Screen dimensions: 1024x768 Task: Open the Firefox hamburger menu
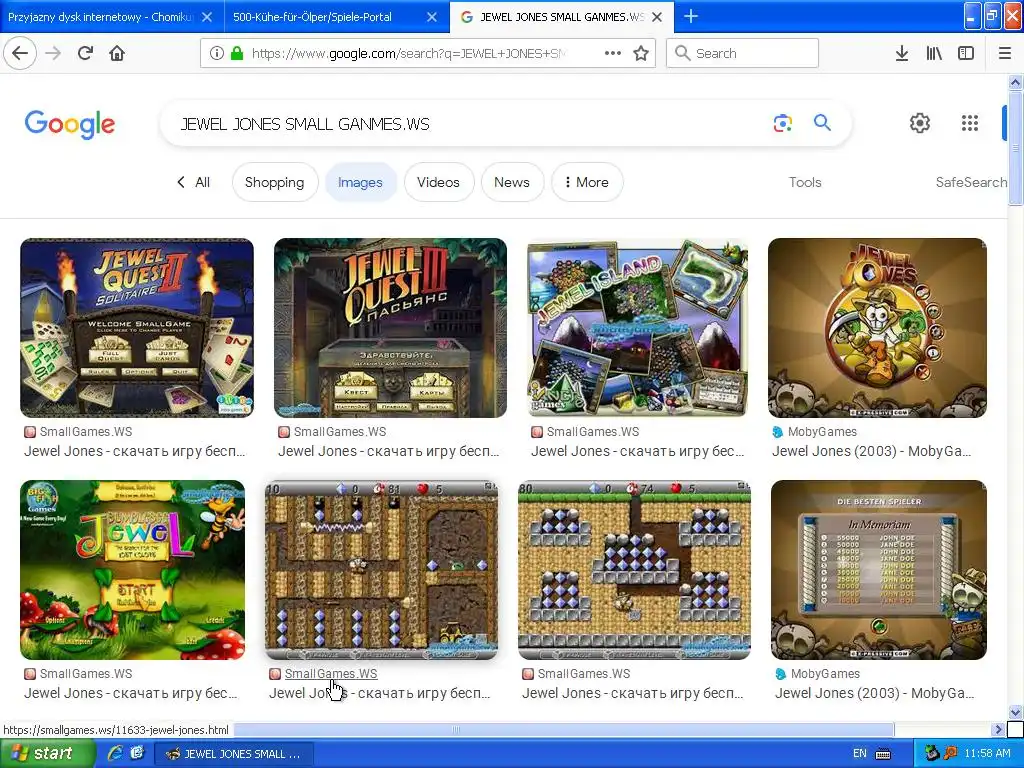point(1005,53)
